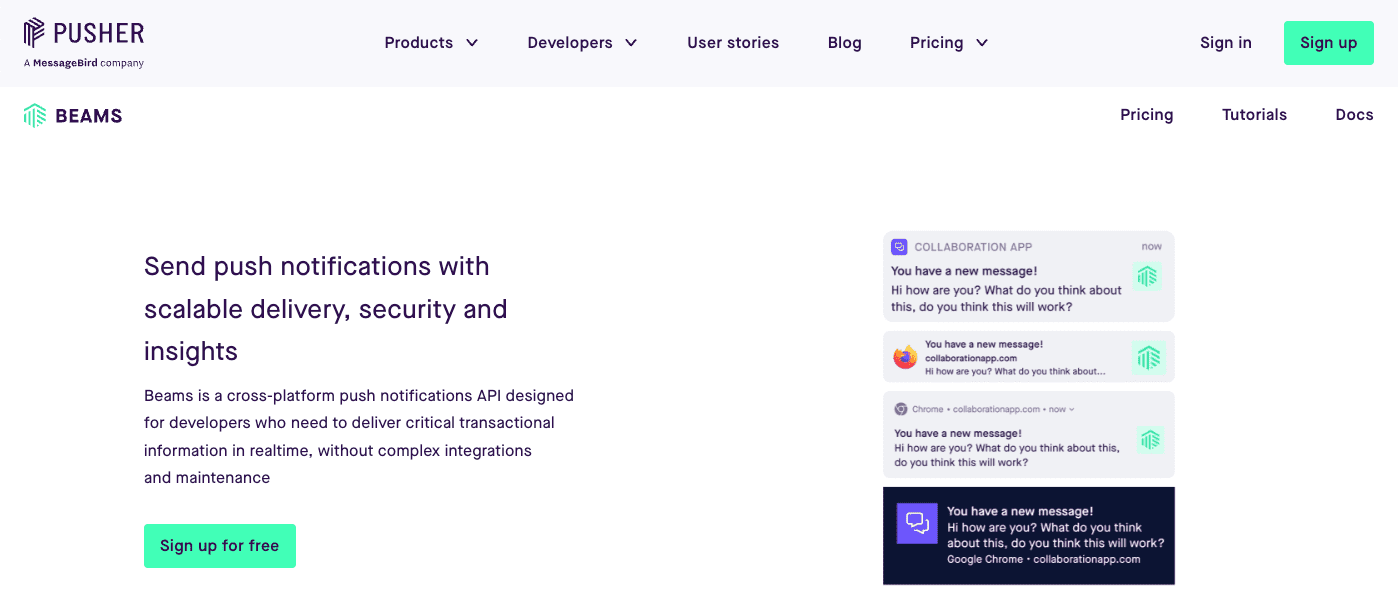Click Beams icon in Chrome notification
The width and height of the screenshot is (1398, 605).
click(x=1150, y=439)
